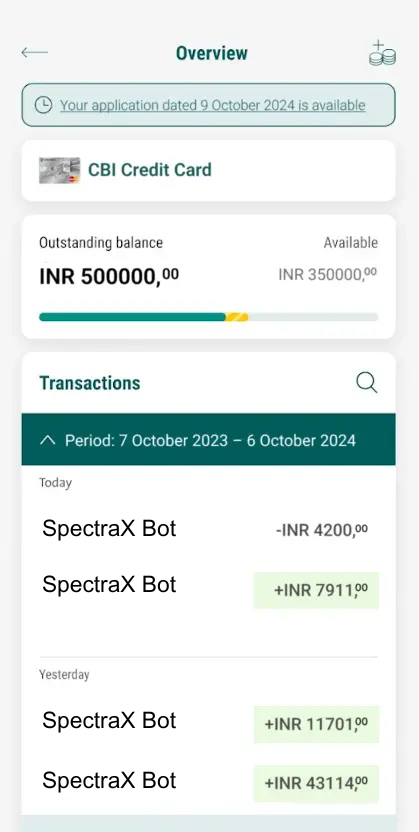
Task: Open the add coins icon
Action: coord(382,53)
